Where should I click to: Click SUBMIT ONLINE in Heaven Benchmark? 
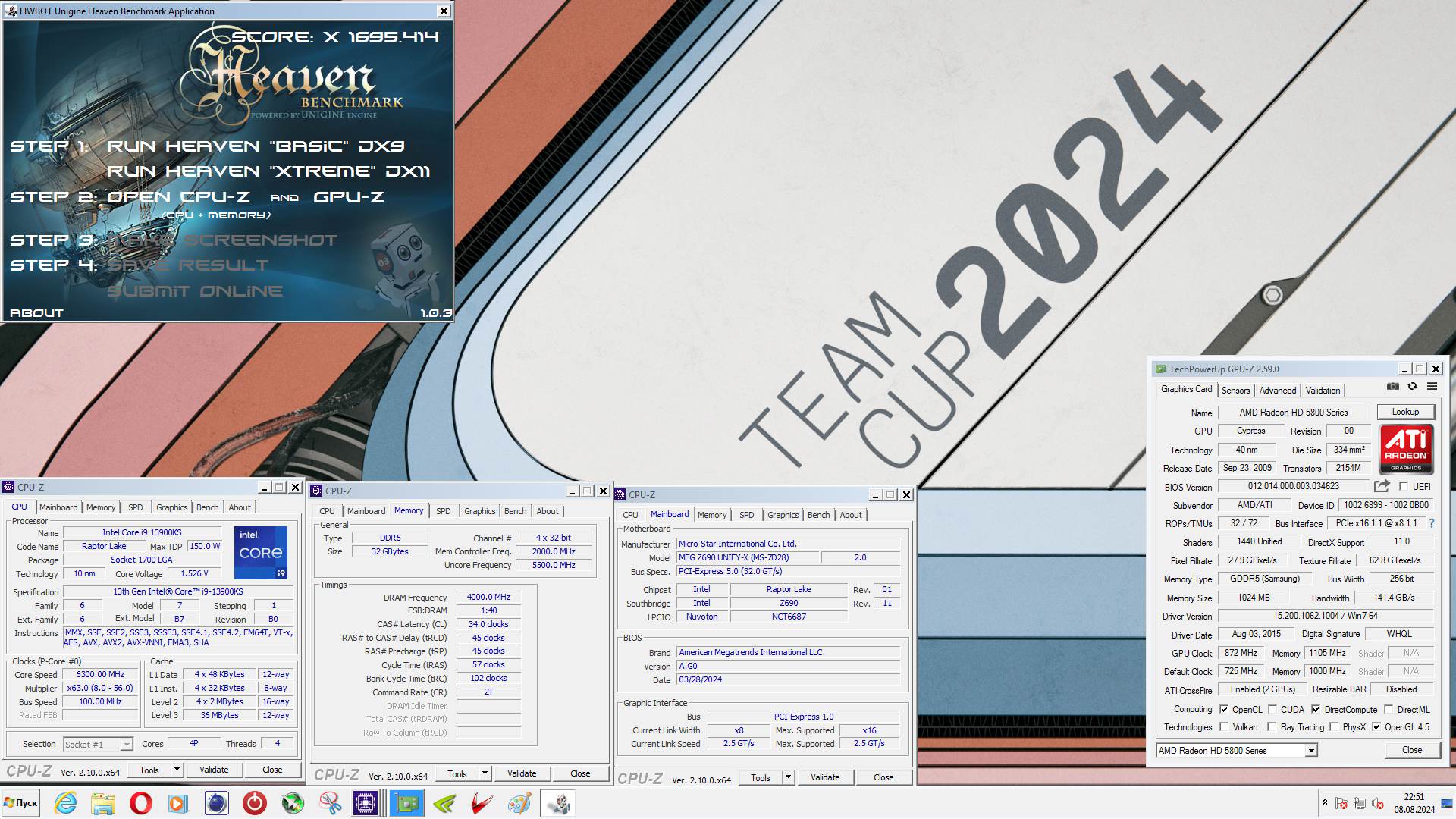(x=195, y=291)
